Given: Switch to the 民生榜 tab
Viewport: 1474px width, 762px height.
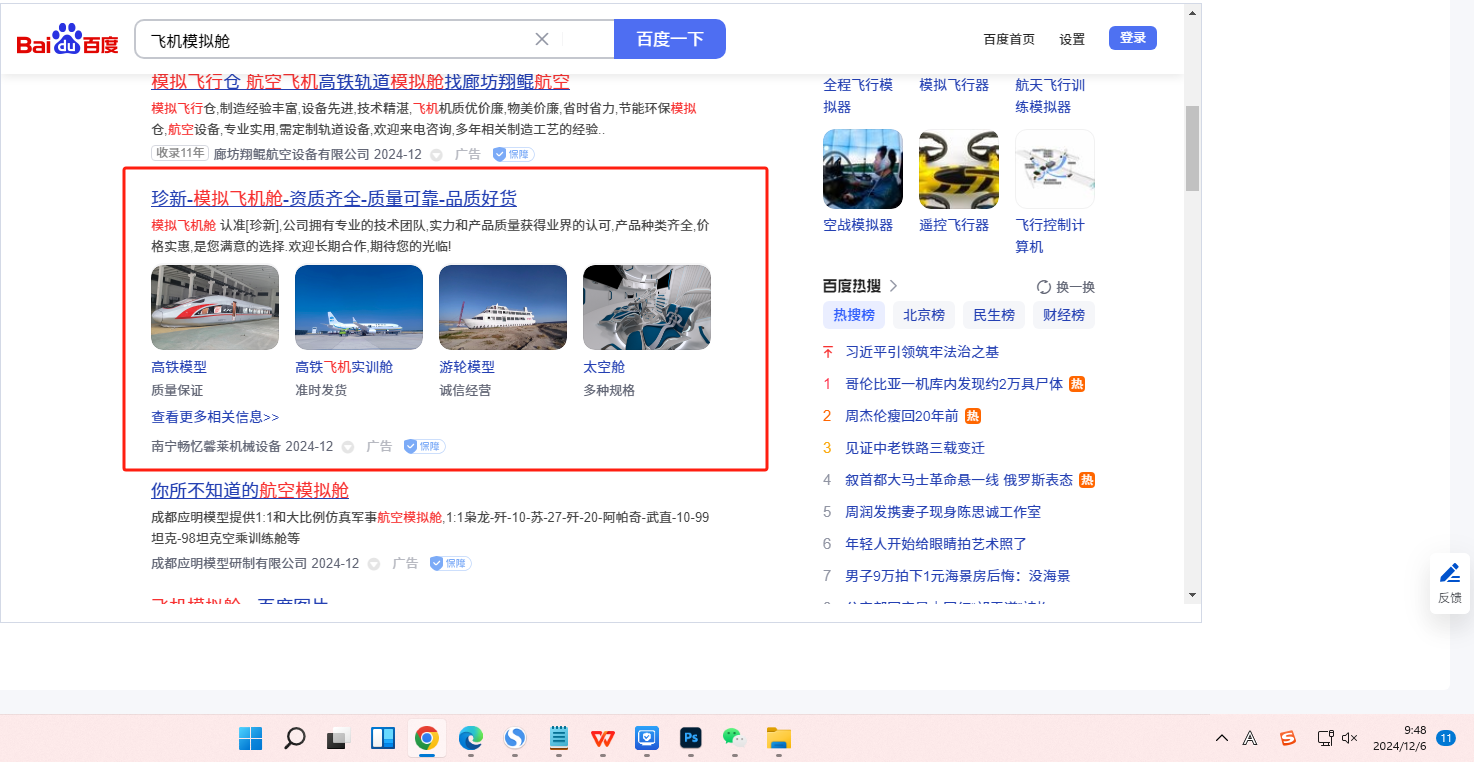Looking at the screenshot, I should (x=994, y=315).
